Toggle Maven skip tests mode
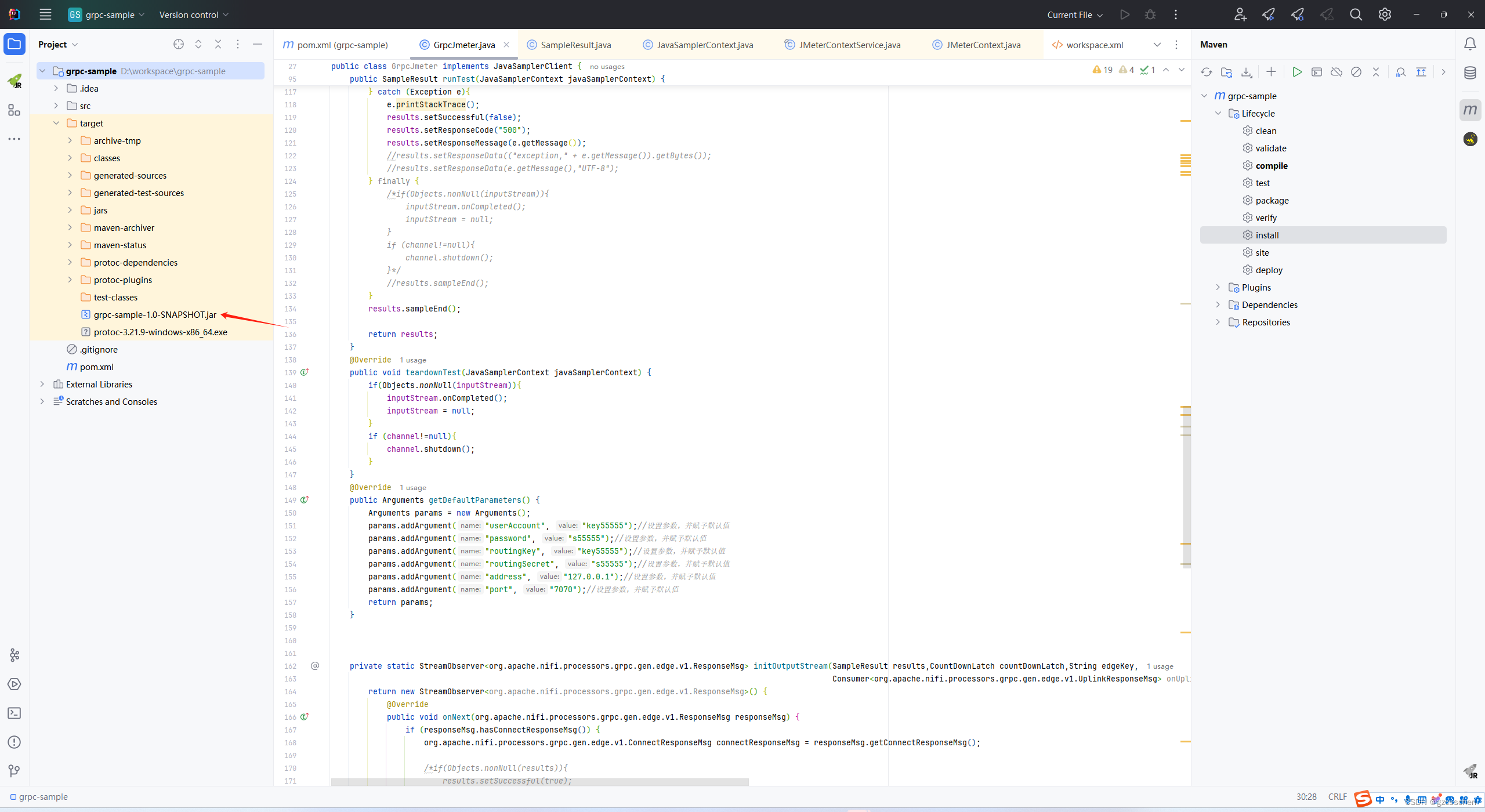Viewport: 1485px width, 812px height. (1356, 72)
